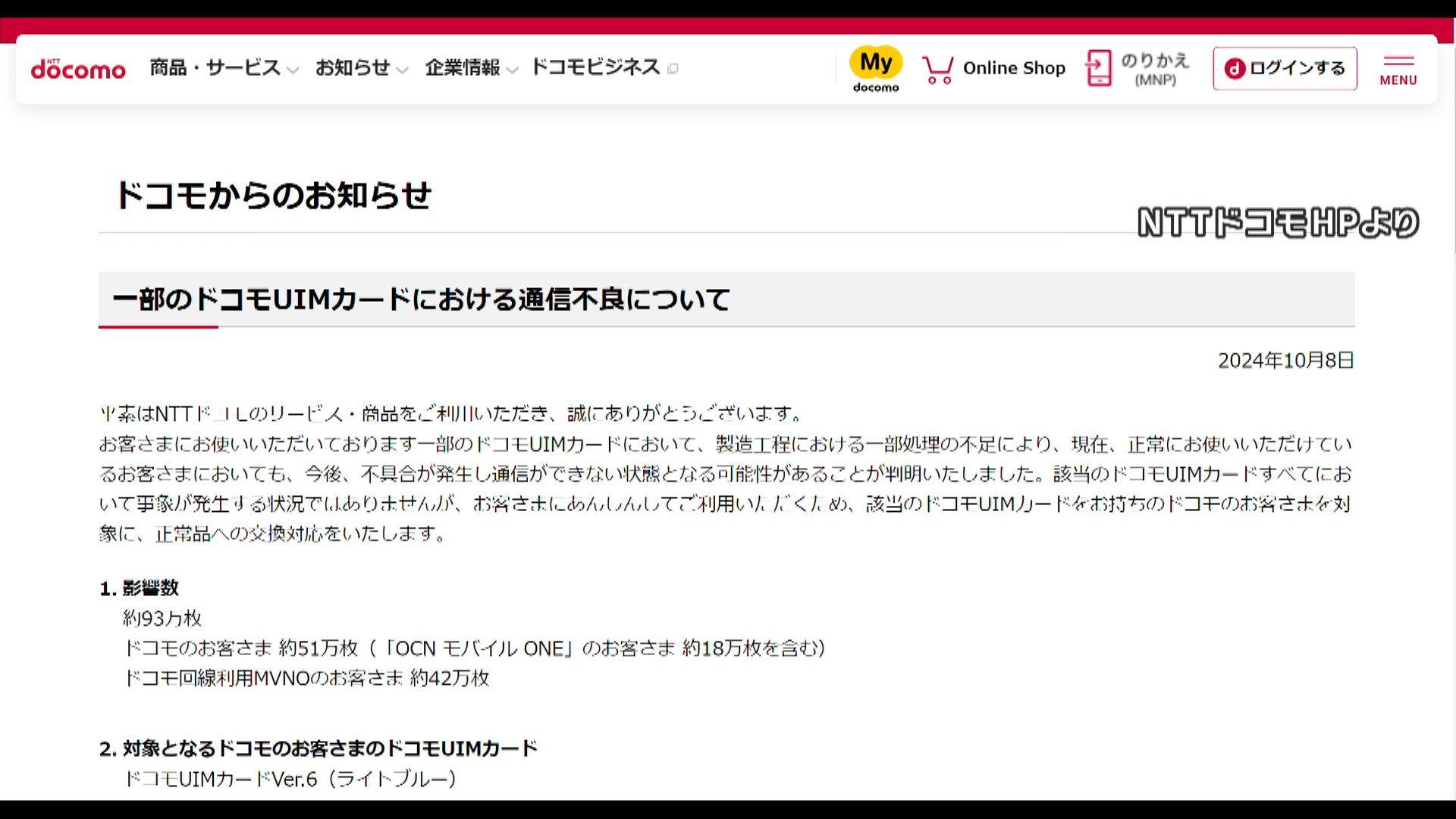
Task: Expand the お知らせ chevron
Action: 402,70
